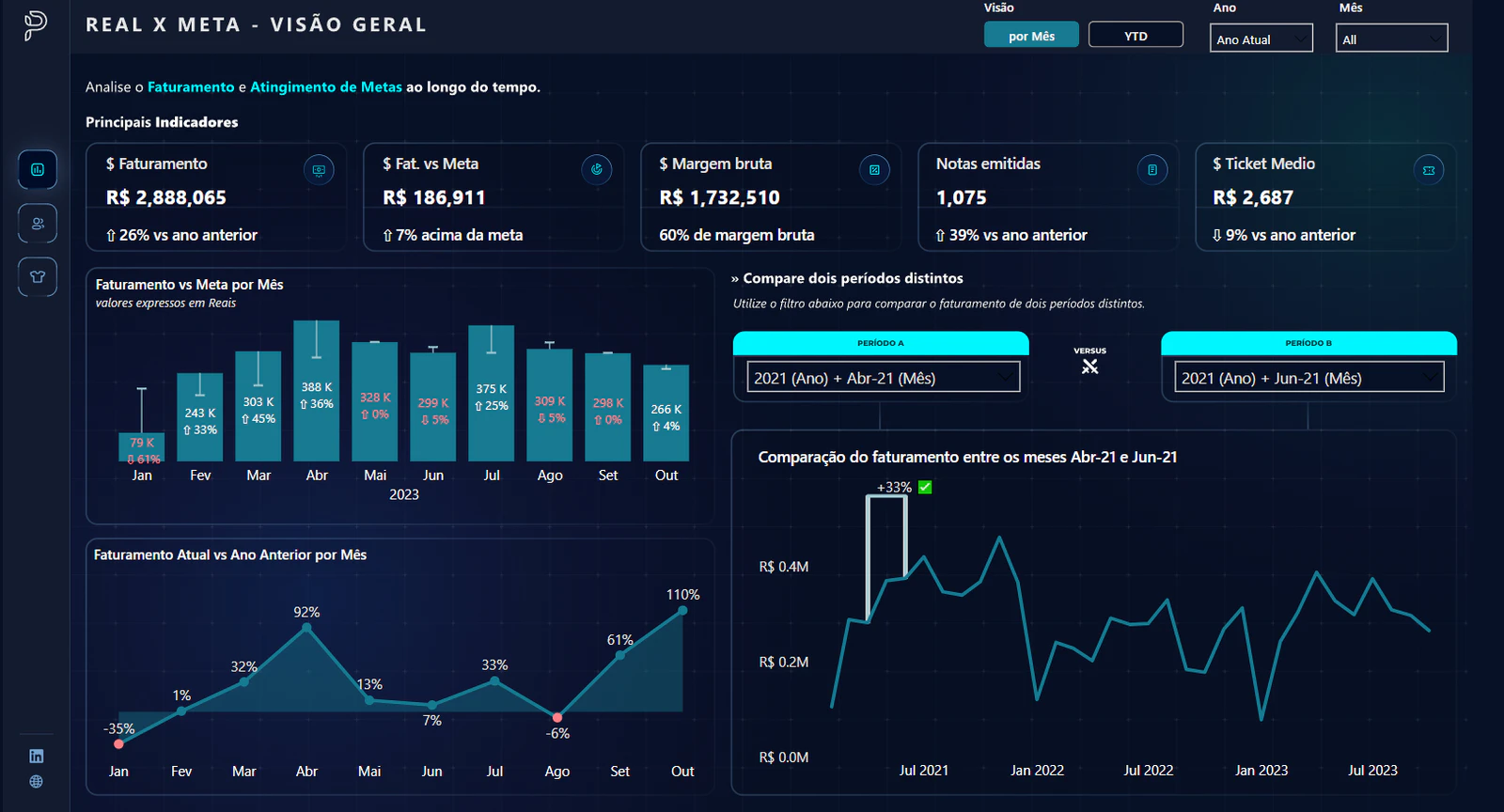Open the customers page sidebar icon
The height and width of the screenshot is (812, 1504).
click(x=38, y=224)
